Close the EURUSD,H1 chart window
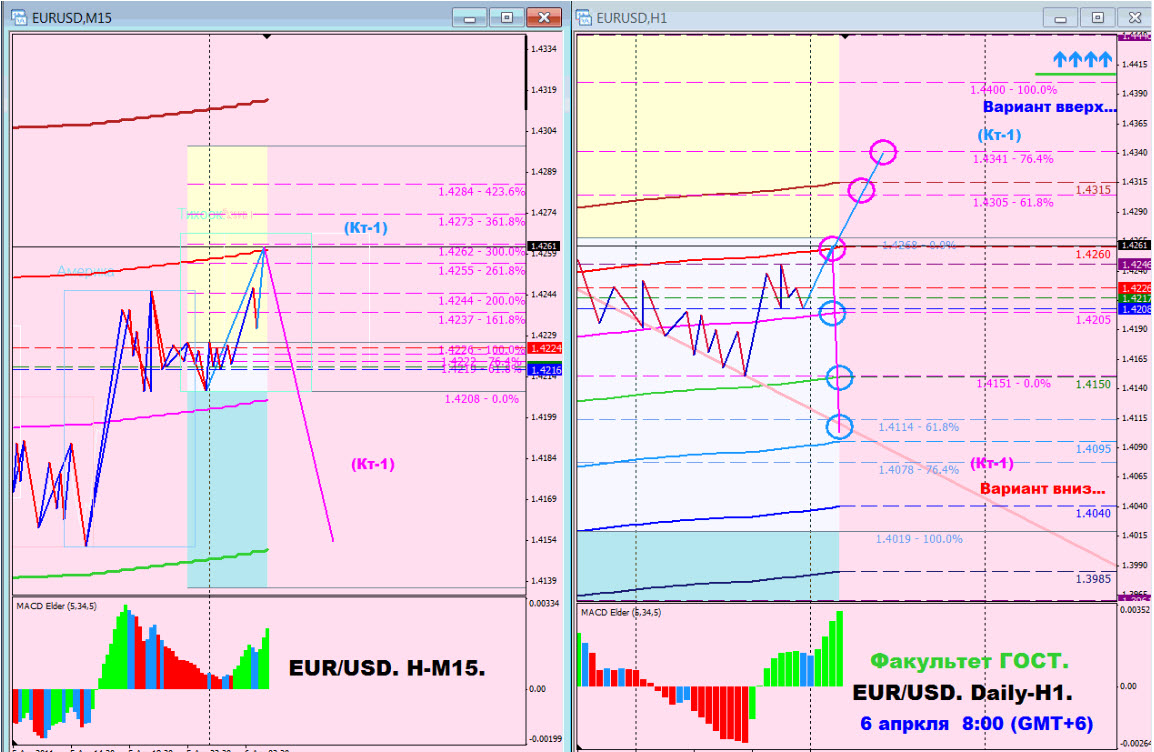1154x752 pixels. (1134, 18)
